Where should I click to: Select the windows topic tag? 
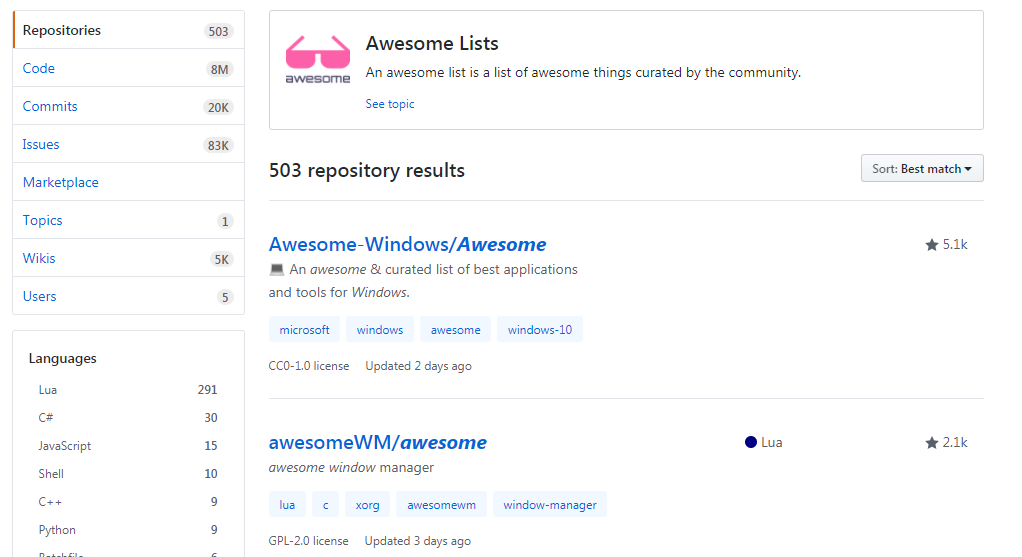(x=380, y=330)
